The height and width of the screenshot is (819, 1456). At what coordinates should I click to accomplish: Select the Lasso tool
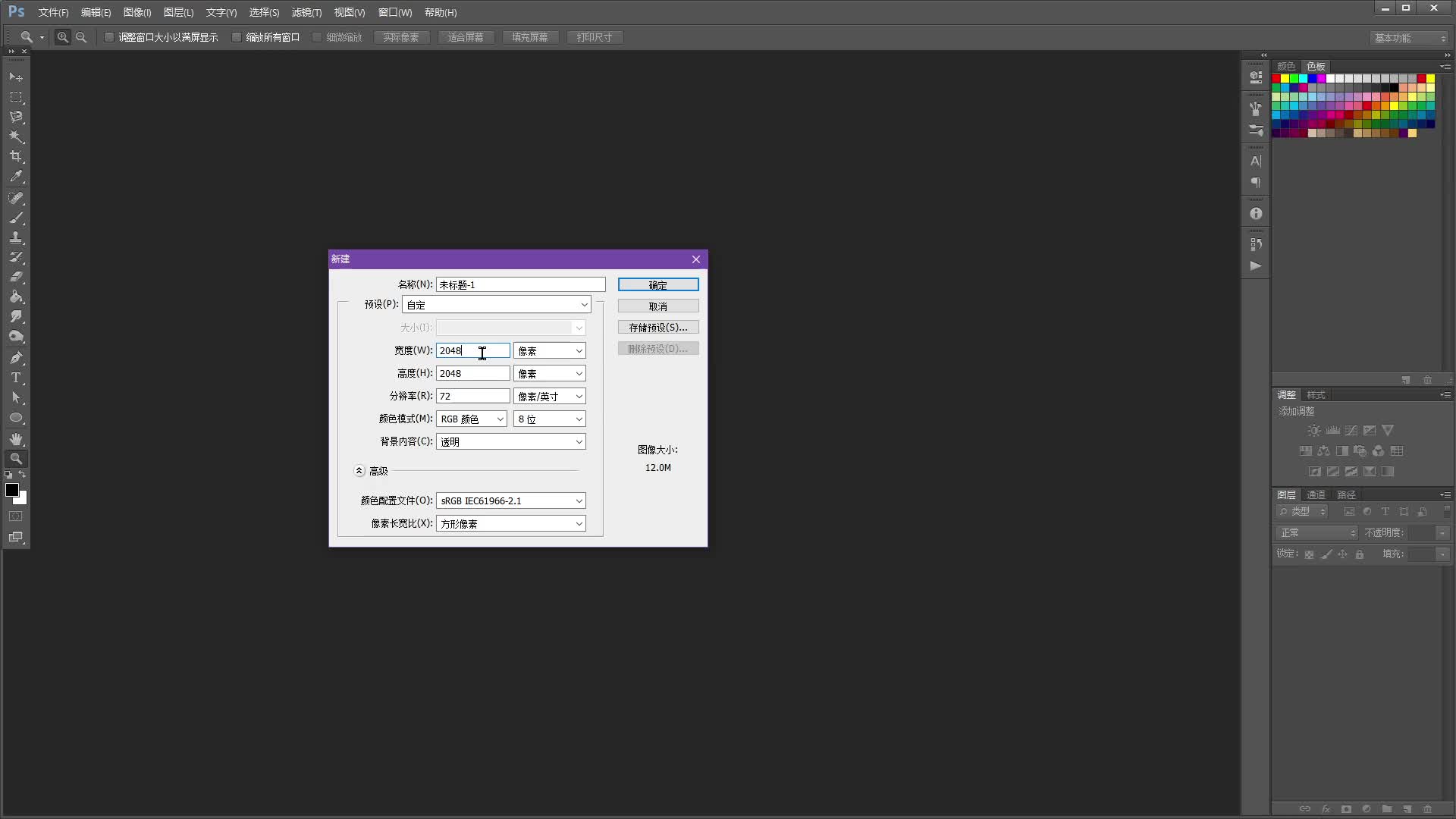[16, 117]
